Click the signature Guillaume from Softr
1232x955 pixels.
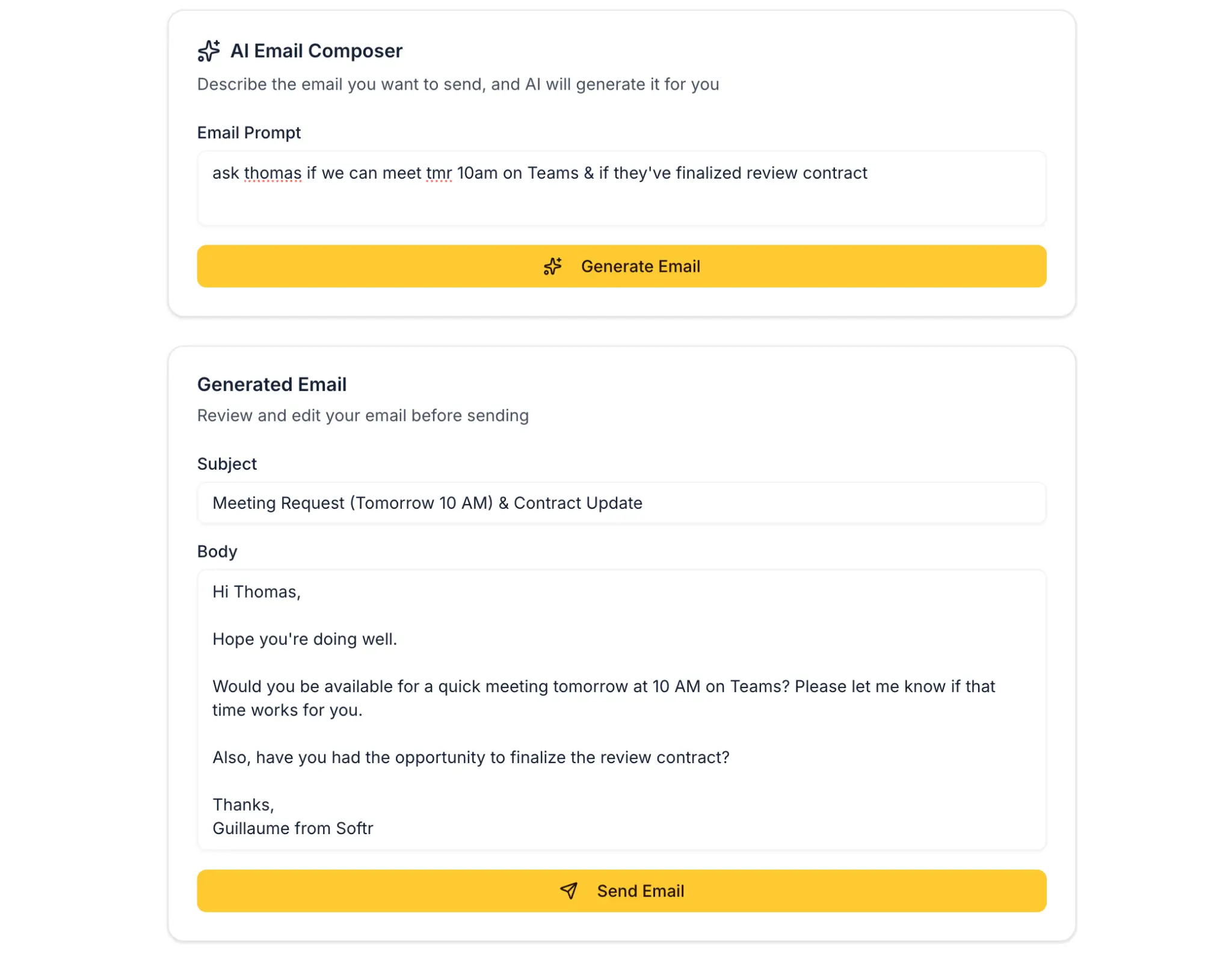pyautogui.click(x=292, y=828)
